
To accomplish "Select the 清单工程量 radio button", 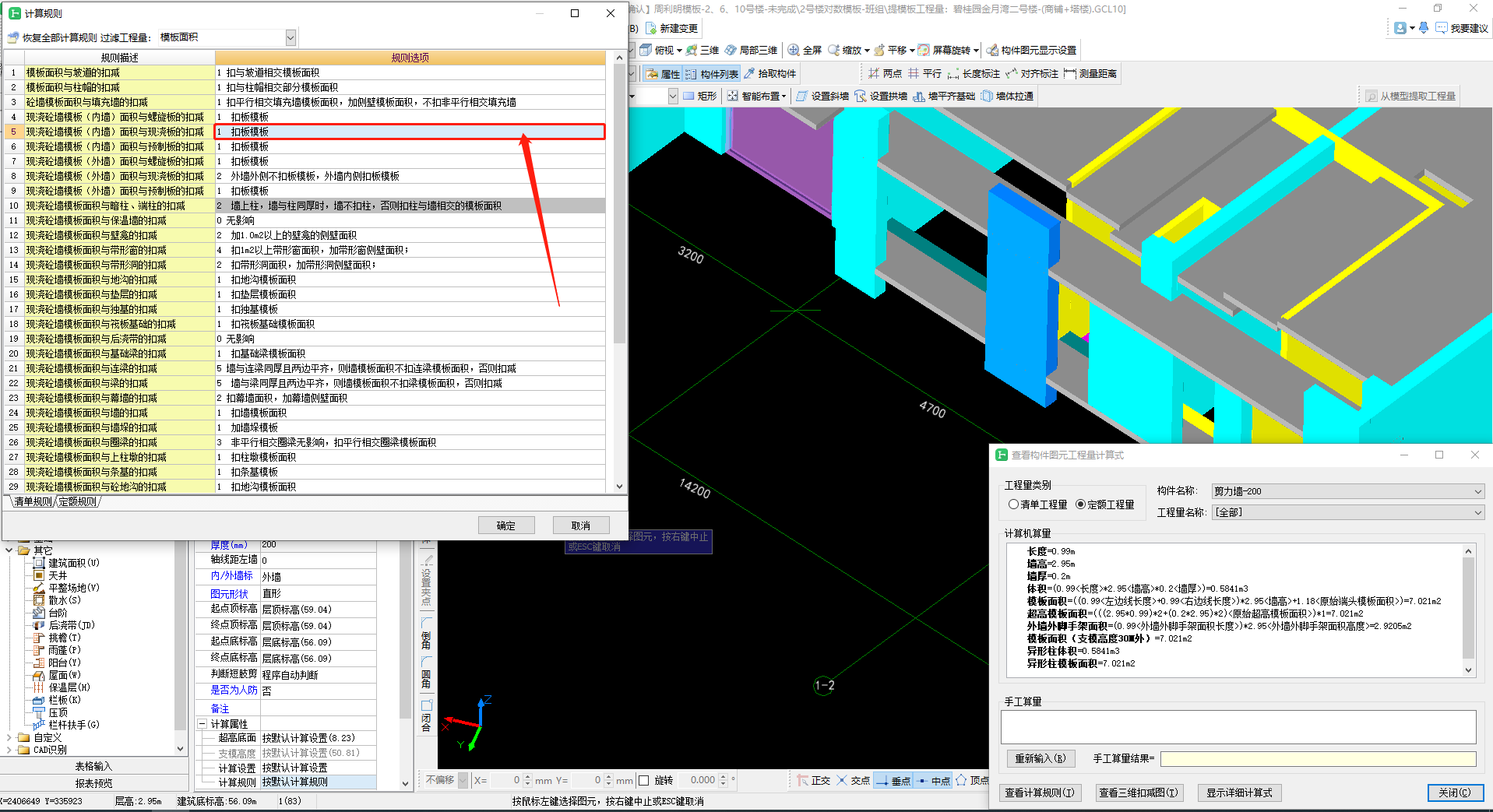I will point(1013,504).
